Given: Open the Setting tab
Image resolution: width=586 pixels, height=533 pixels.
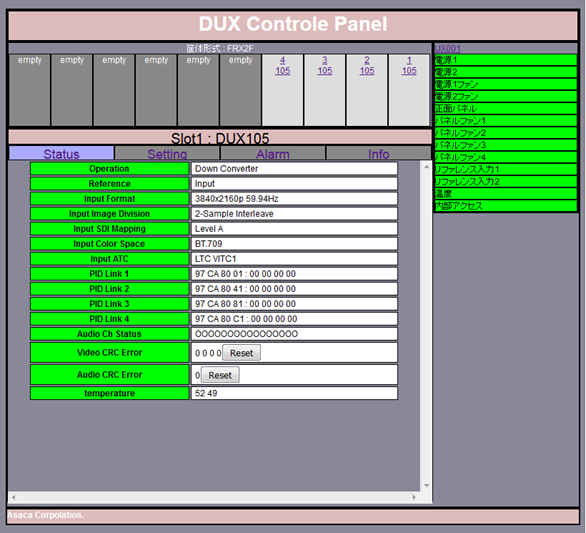Looking at the screenshot, I should [x=167, y=154].
